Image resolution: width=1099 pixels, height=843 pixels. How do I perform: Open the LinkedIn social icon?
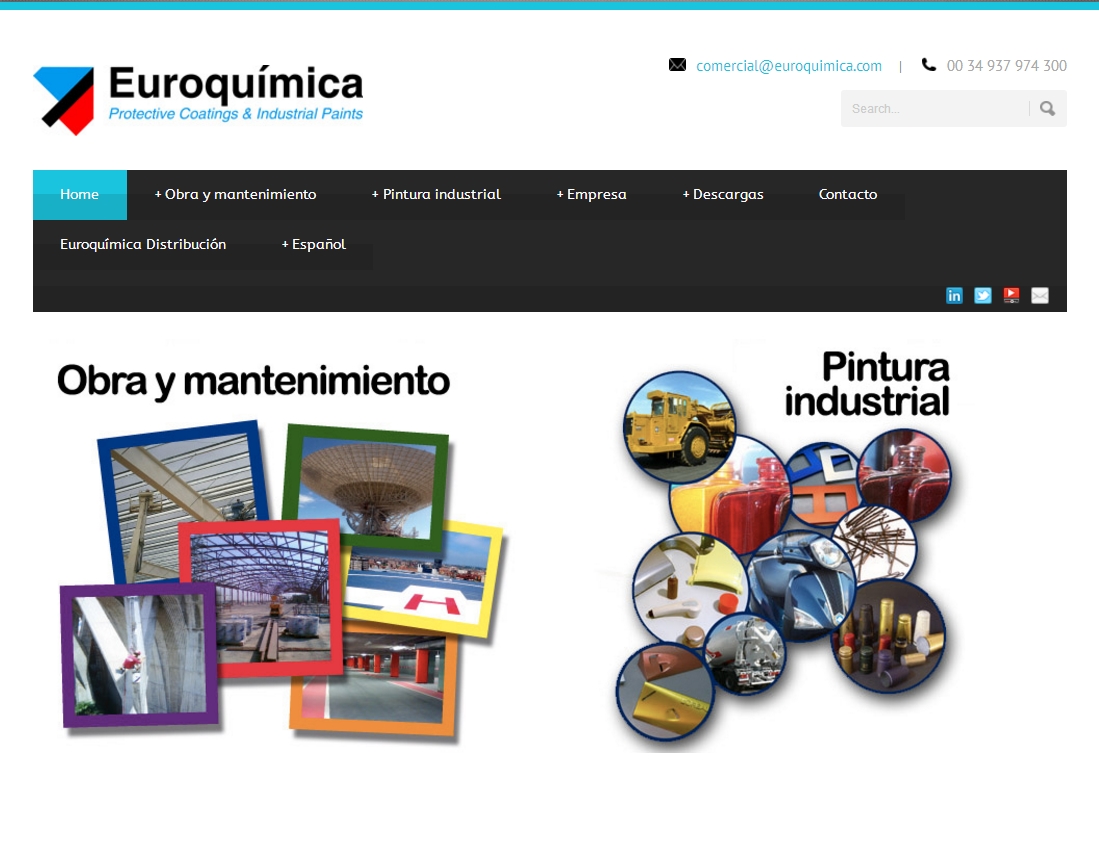click(x=954, y=295)
